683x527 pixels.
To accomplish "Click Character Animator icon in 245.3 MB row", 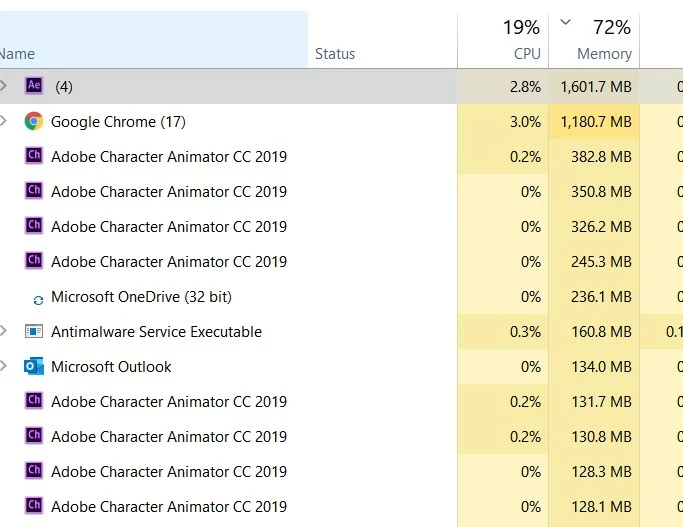I will coord(34,260).
